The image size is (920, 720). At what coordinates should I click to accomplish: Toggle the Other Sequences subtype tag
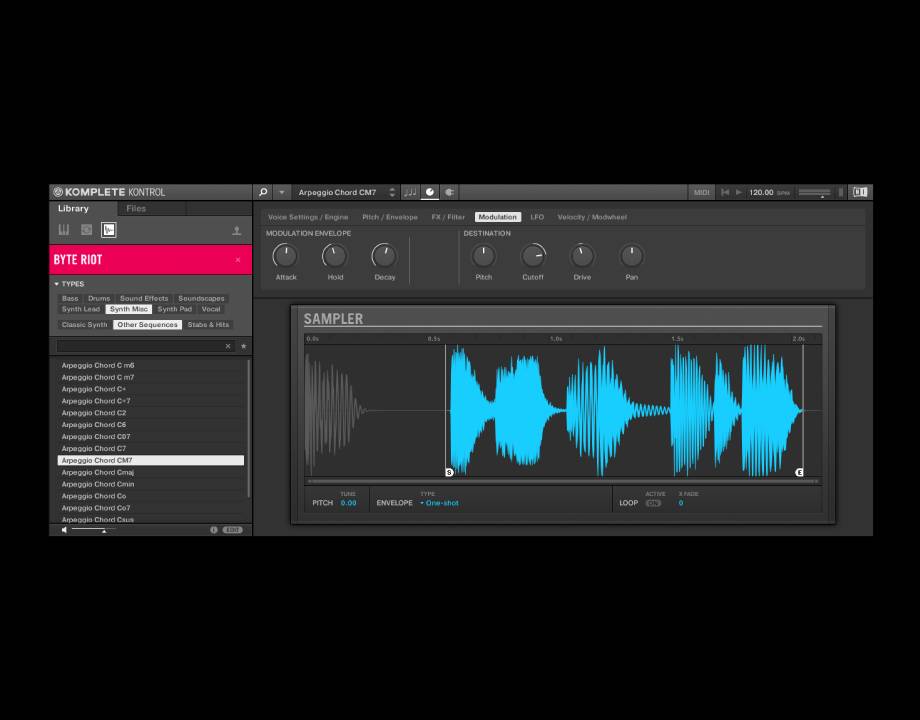click(147, 325)
